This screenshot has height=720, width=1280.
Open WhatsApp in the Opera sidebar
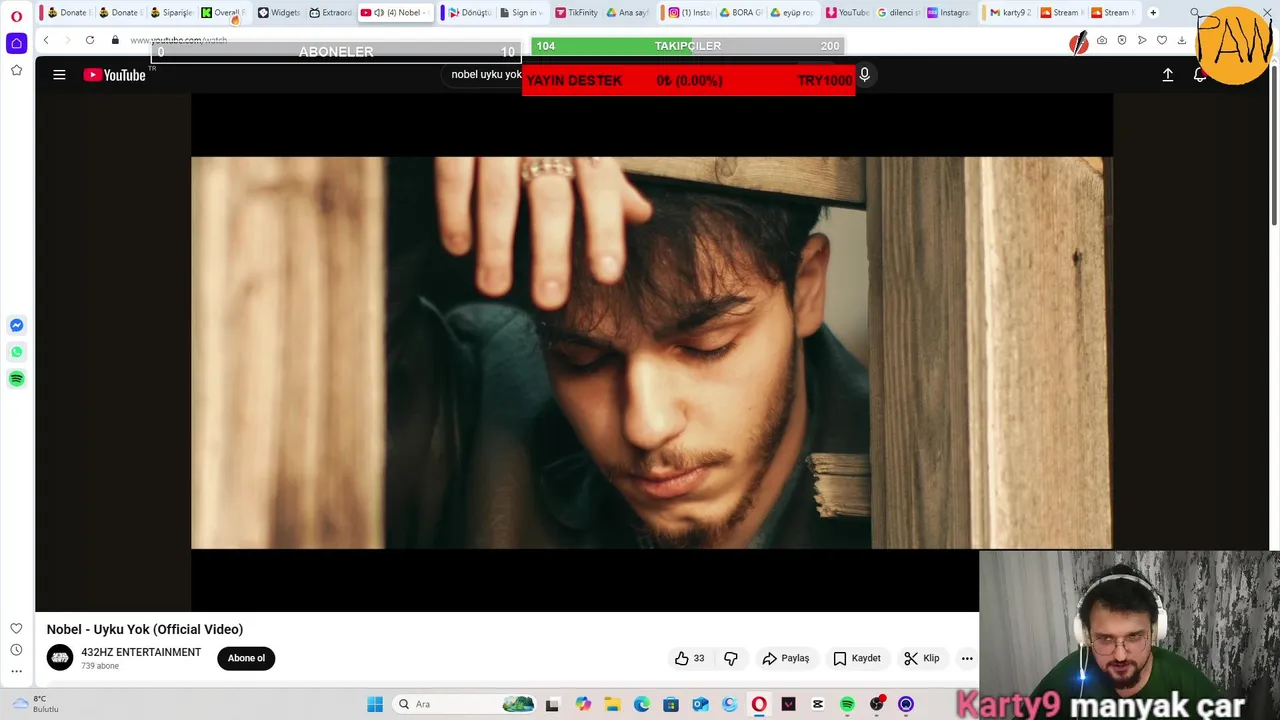(16, 352)
